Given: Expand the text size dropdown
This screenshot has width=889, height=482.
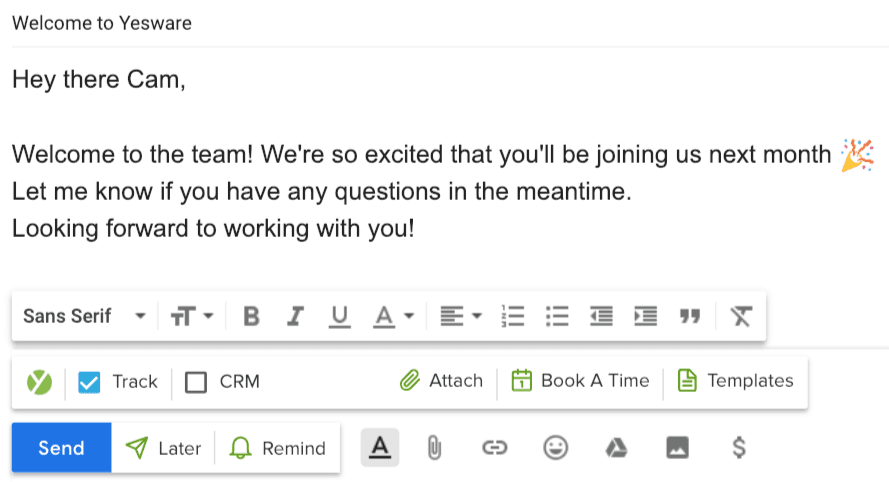Looking at the screenshot, I should [192, 317].
